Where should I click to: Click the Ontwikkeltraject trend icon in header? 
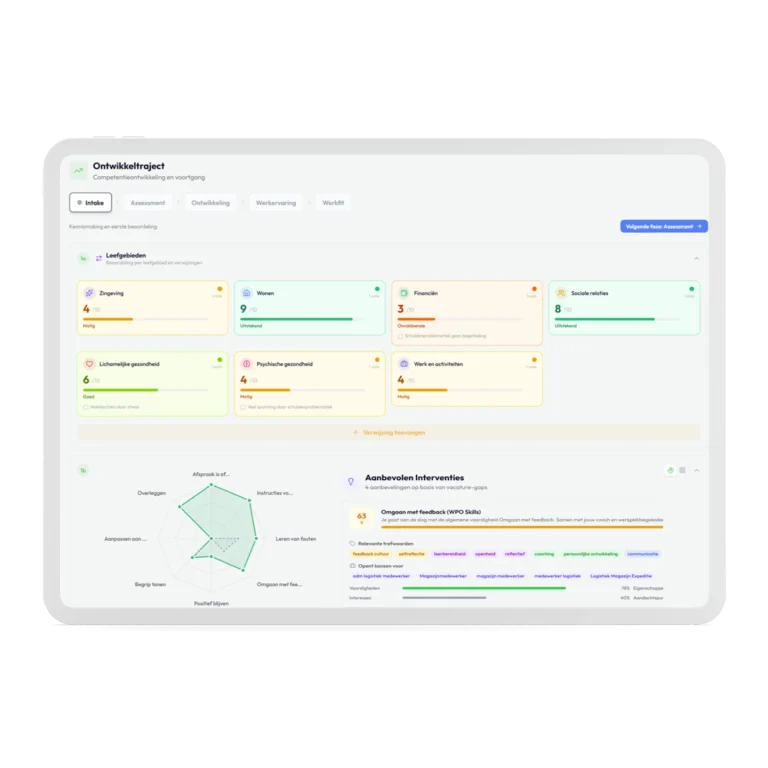point(78,170)
